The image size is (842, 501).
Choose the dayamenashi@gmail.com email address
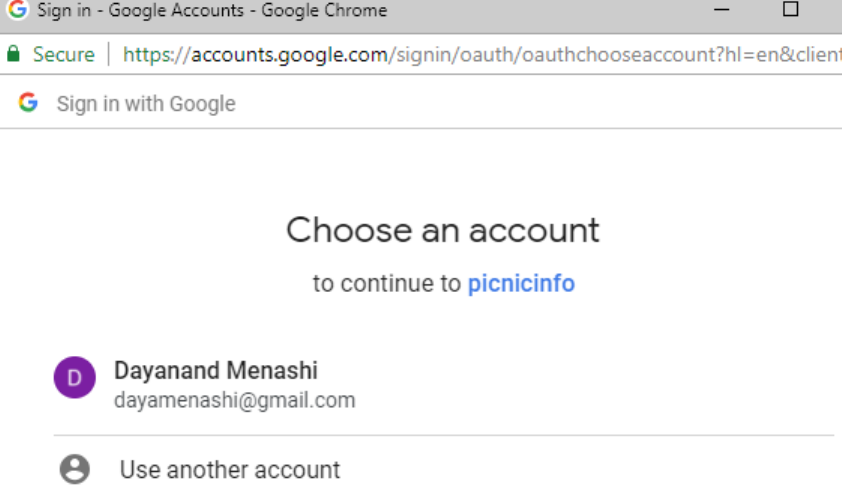pyautogui.click(x=235, y=401)
